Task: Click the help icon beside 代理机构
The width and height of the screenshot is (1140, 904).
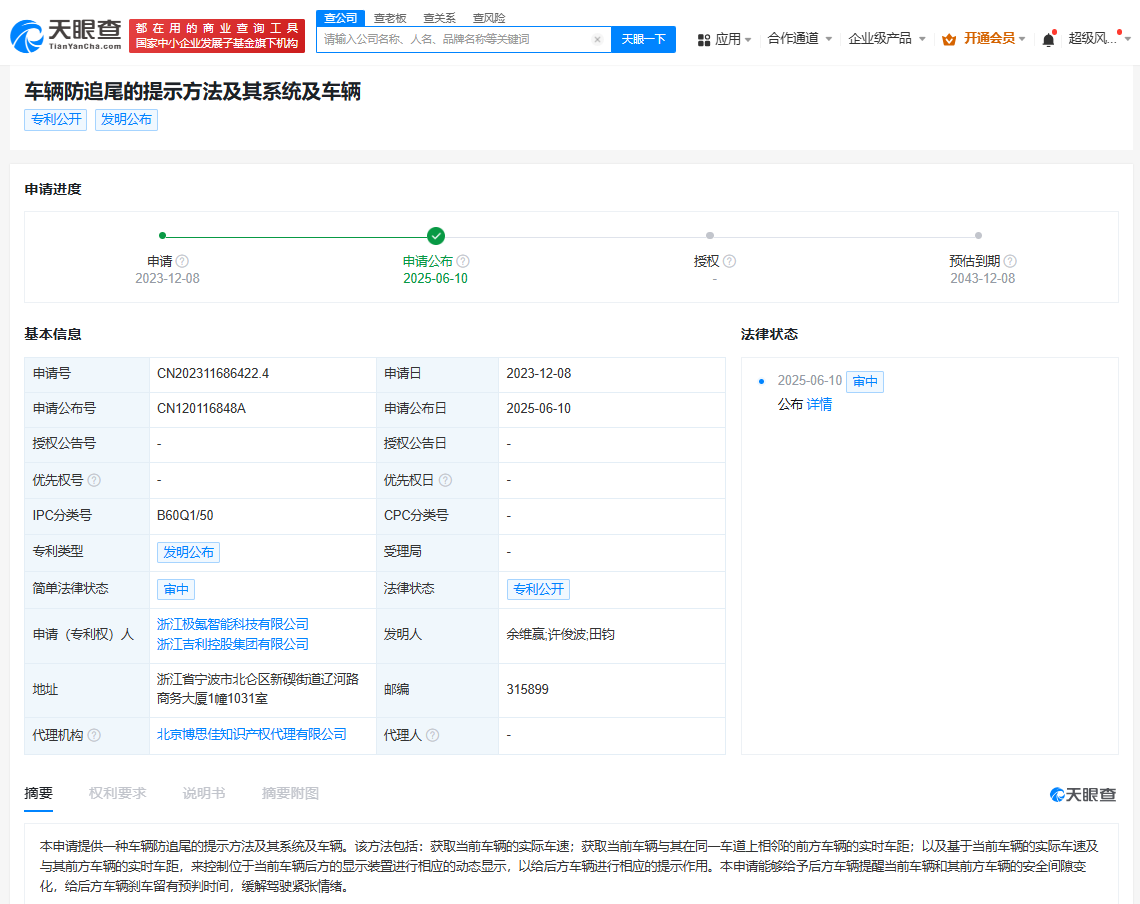Action: click(94, 735)
